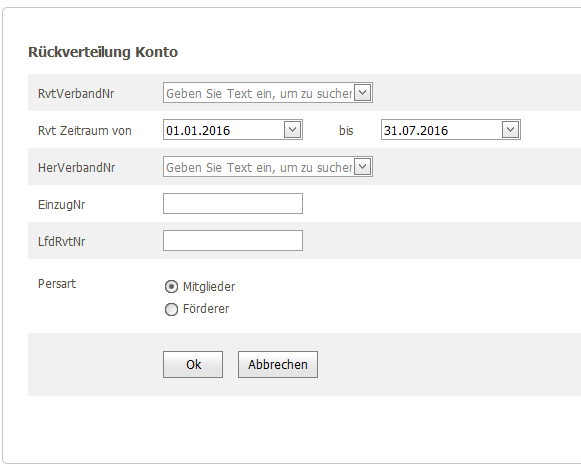
Task: Click the bis label between dates
Action: pyautogui.click(x=346, y=131)
